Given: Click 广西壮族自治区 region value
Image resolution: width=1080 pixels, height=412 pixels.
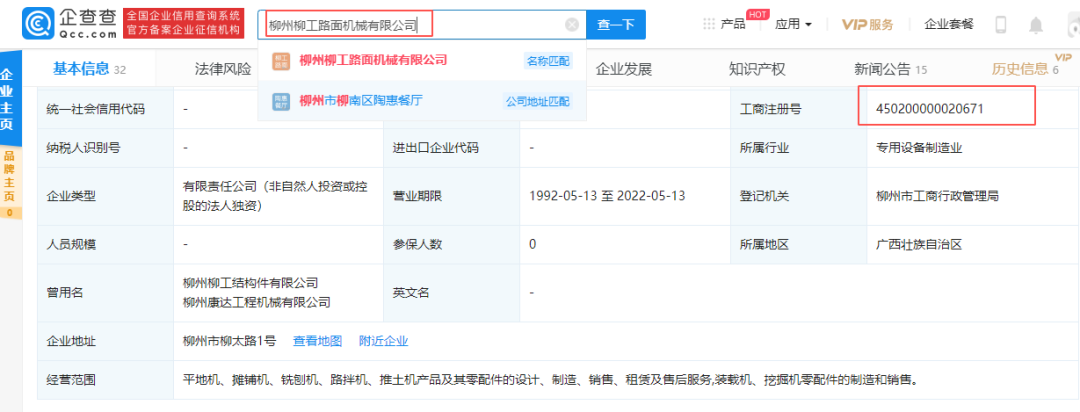Looking at the screenshot, I should 919,244.
